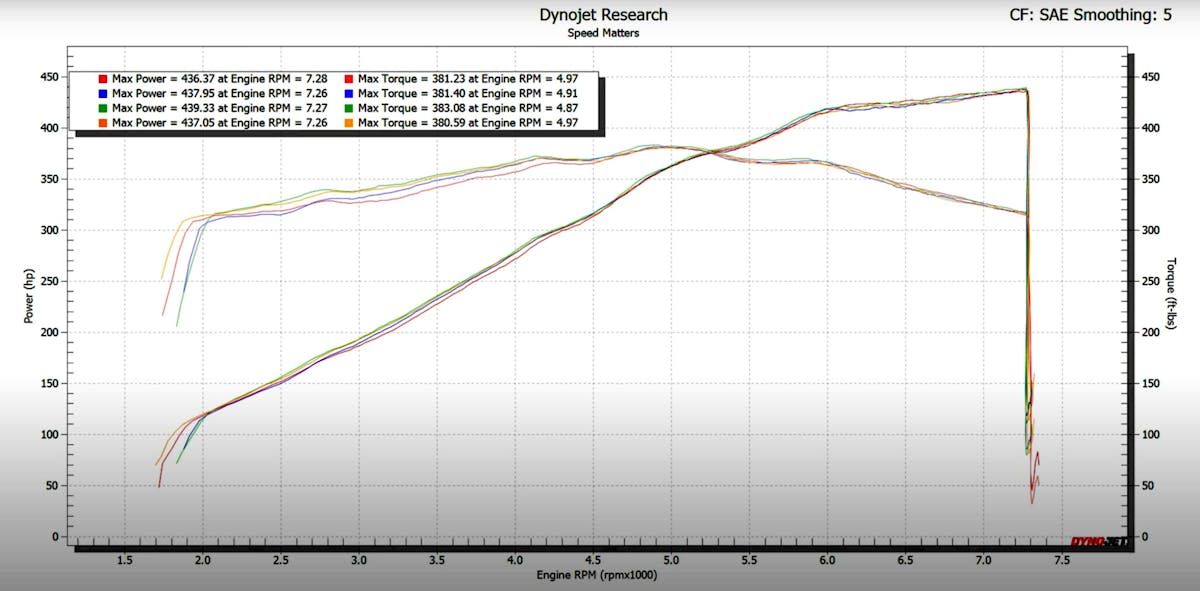The image size is (1200, 591).
Task: Click the red Max Power 436.37 swatch
Action: (x=102, y=78)
